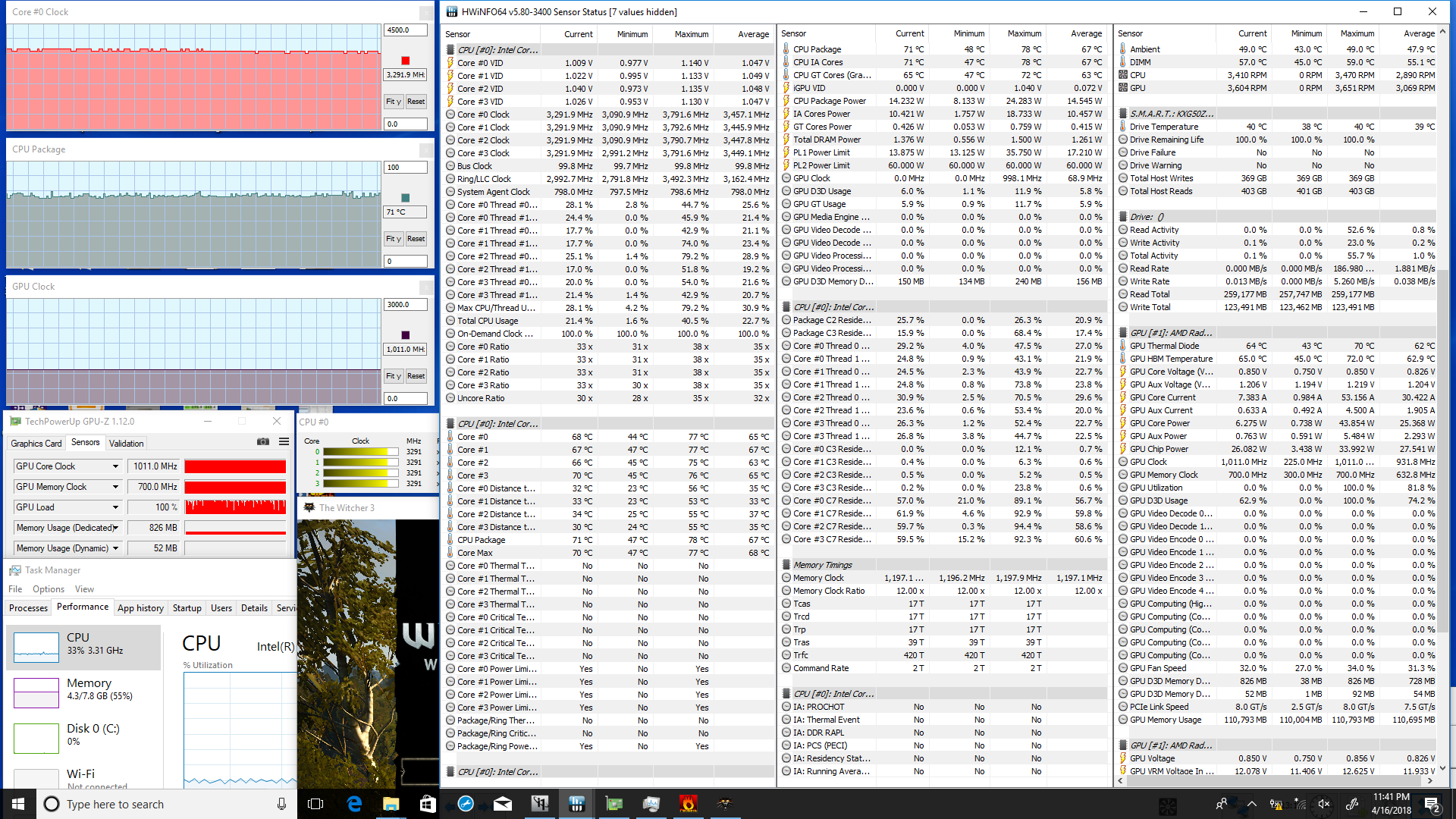Viewport: 1456px width, 819px height.
Task: Open Microsoft Edge from the taskbar
Action: (x=354, y=804)
